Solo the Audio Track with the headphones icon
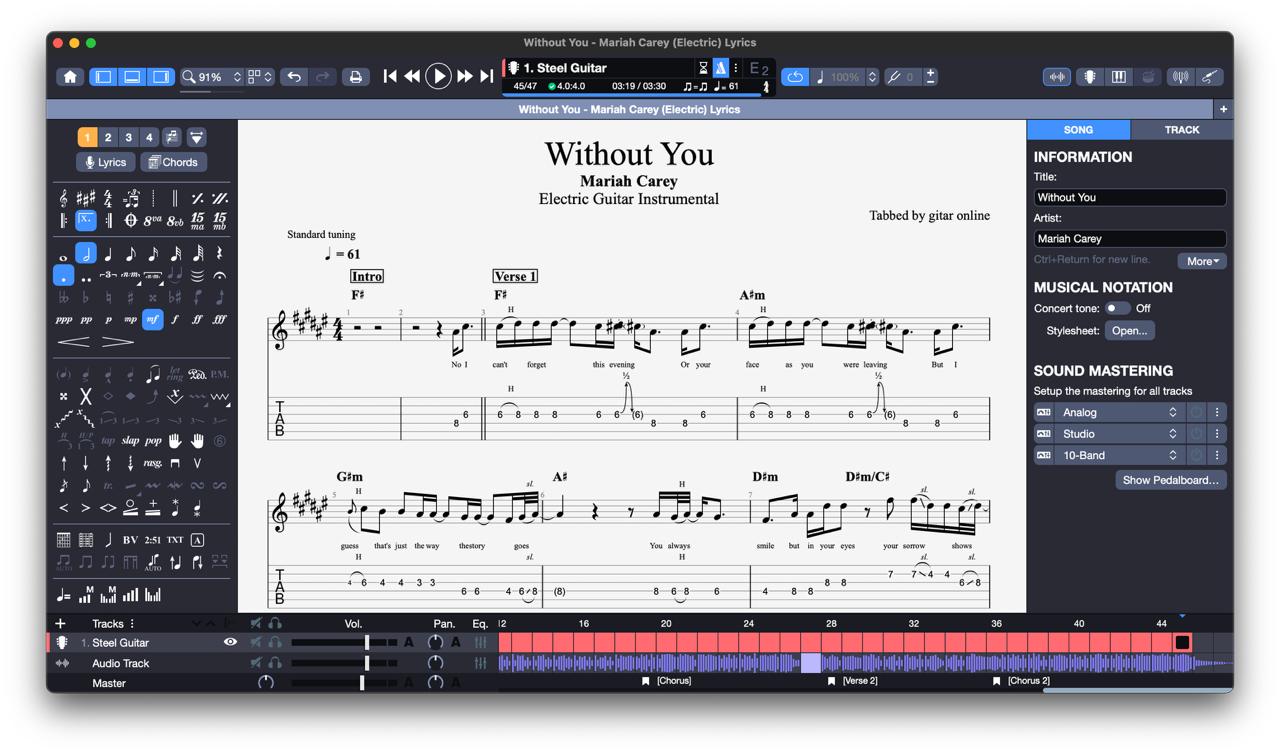This screenshot has width=1280, height=754. 275,663
